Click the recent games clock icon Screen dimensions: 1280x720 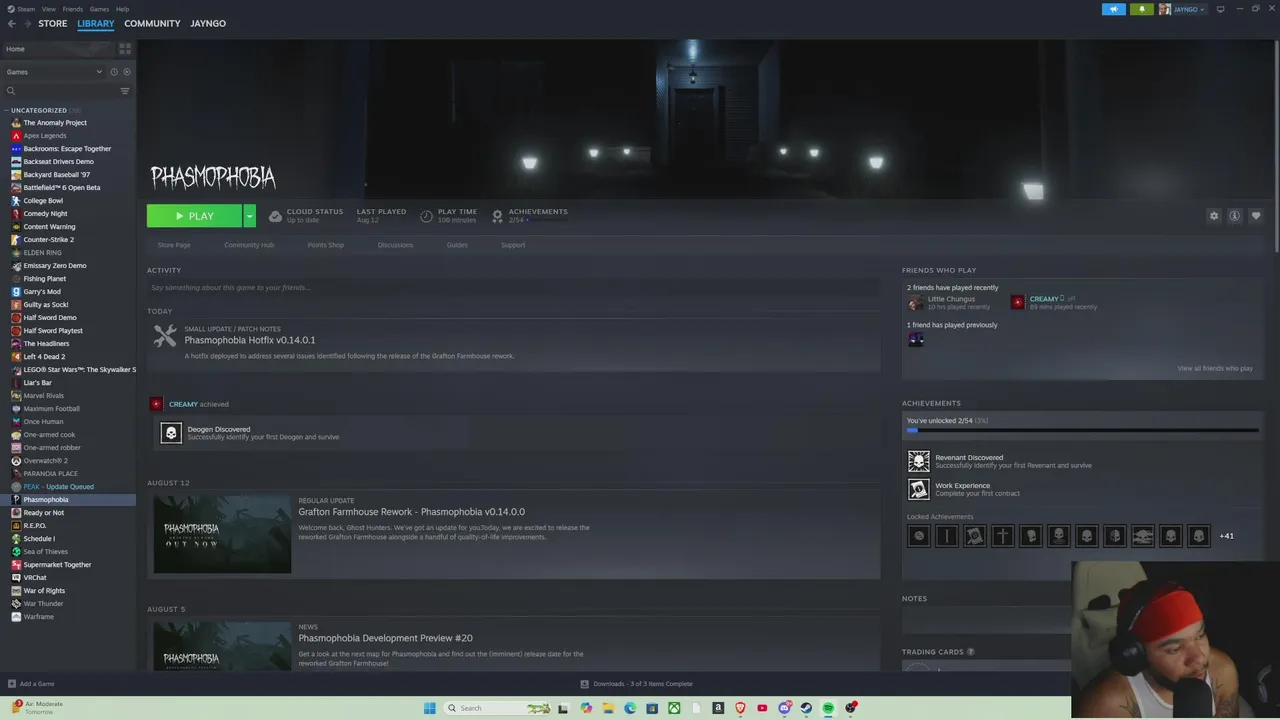click(114, 72)
